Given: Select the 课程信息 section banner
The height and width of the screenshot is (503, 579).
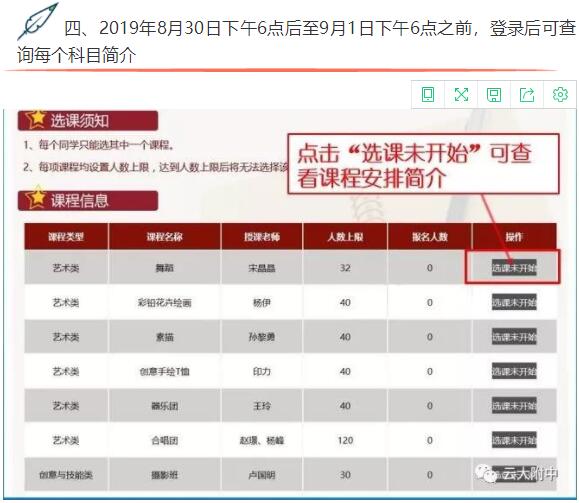Looking at the screenshot, I should click(88, 200).
